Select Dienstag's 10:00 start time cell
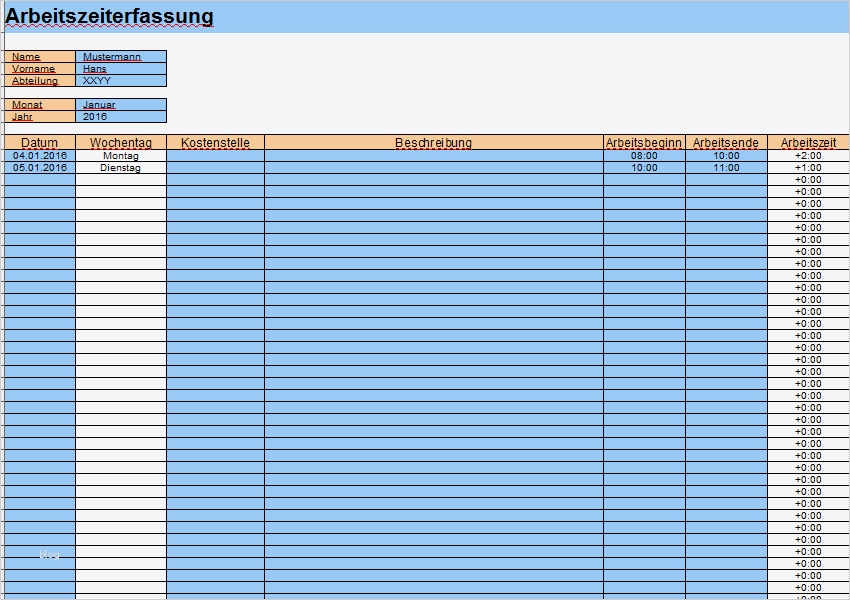The image size is (850, 600). tap(644, 167)
